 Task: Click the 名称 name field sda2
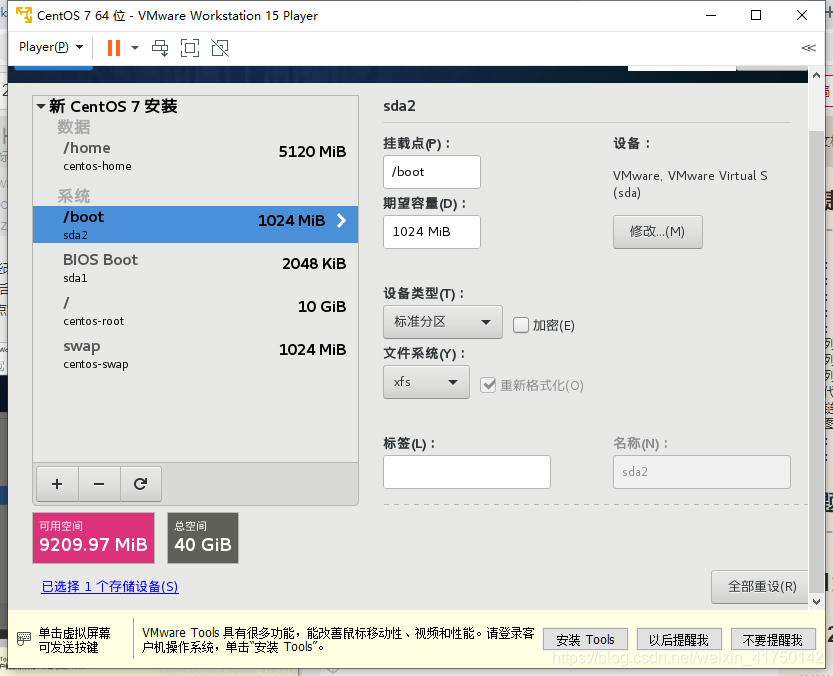coord(702,472)
